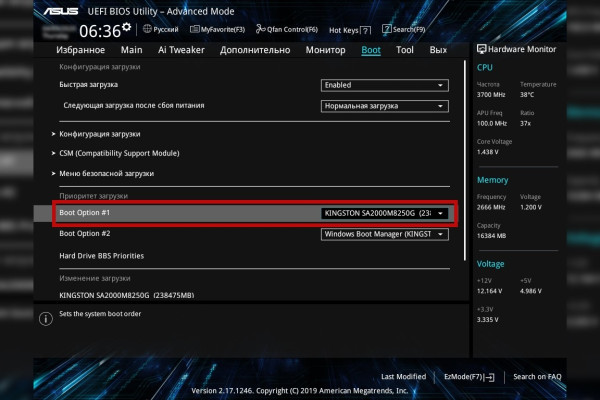This screenshot has height=400, width=600.
Task: Click Следующая загрузка после сбоя питания label
Action: click(x=134, y=105)
